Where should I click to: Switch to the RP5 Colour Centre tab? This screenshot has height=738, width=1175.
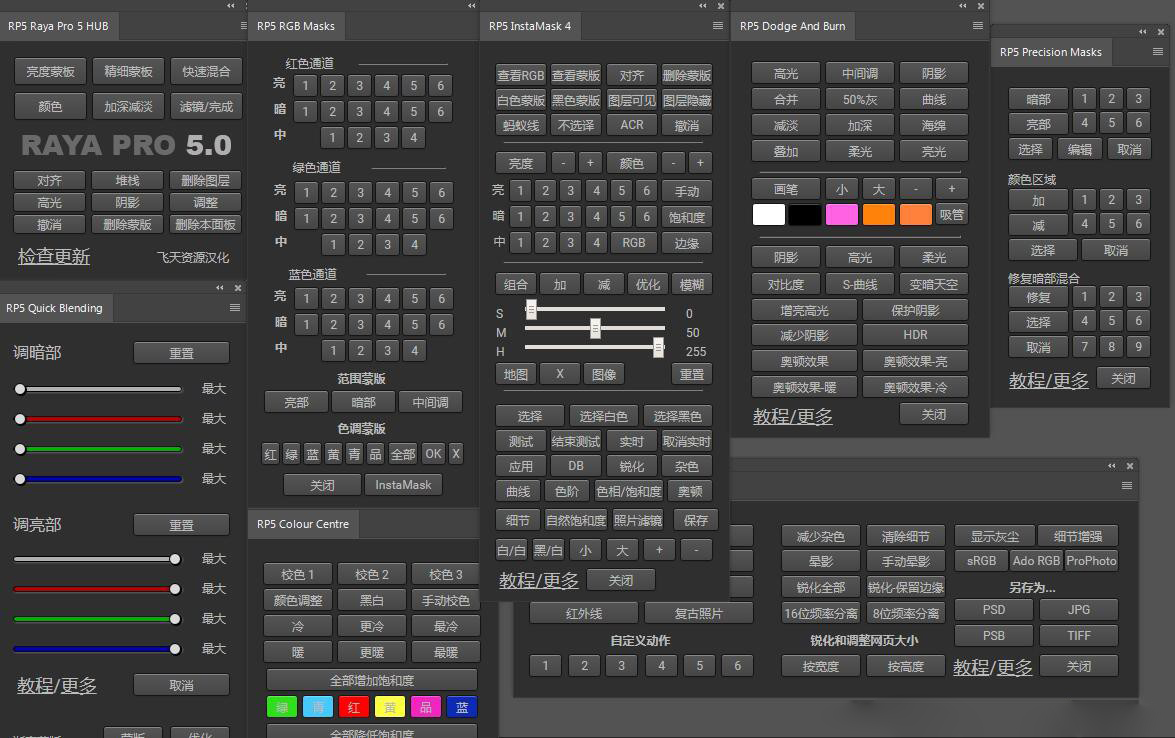(303, 524)
